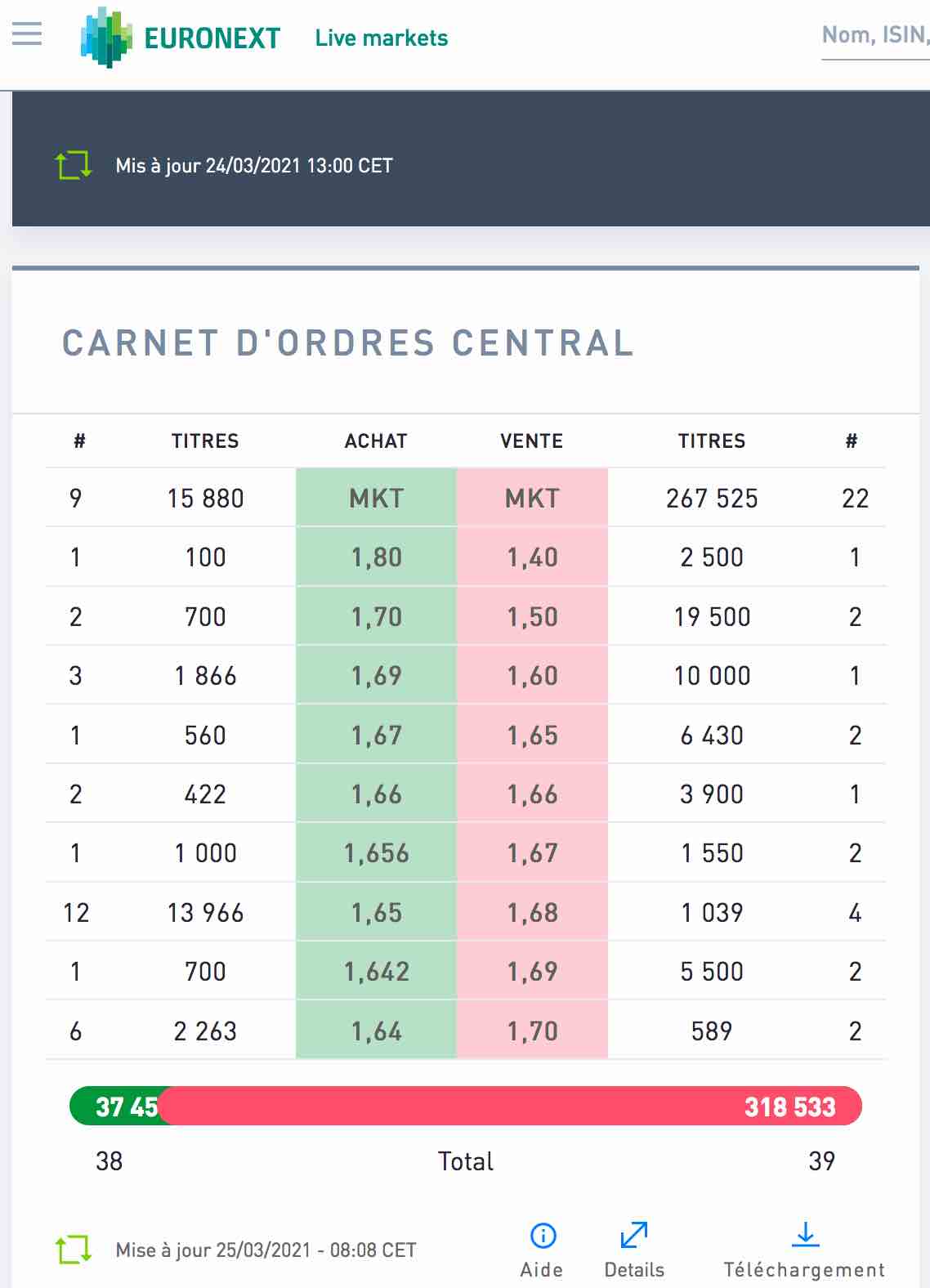The height and width of the screenshot is (1288, 930).
Task: Open the hamburger menu icon
Action: 27,34
